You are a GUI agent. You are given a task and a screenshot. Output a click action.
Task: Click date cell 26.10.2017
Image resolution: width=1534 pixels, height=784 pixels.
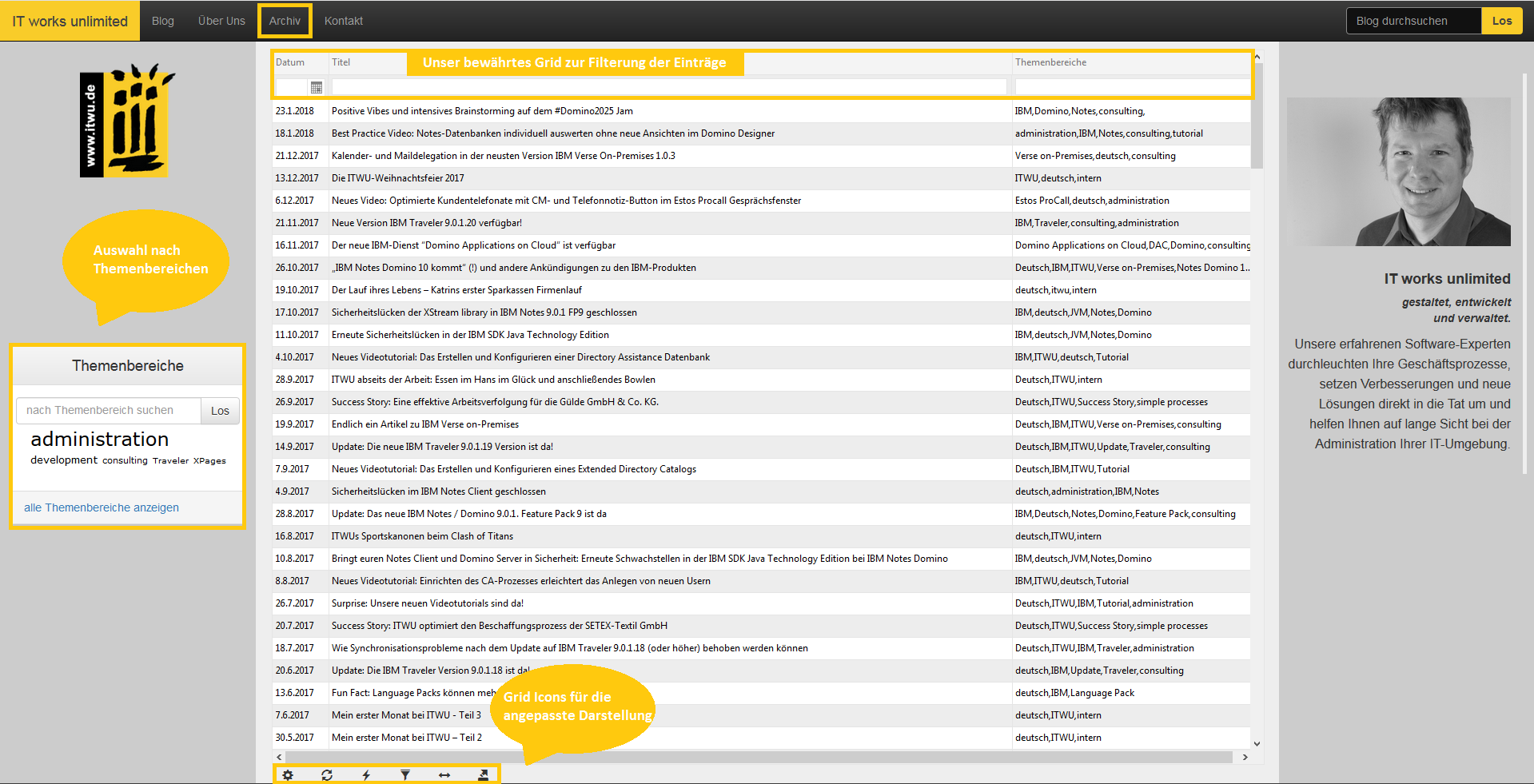(297, 268)
